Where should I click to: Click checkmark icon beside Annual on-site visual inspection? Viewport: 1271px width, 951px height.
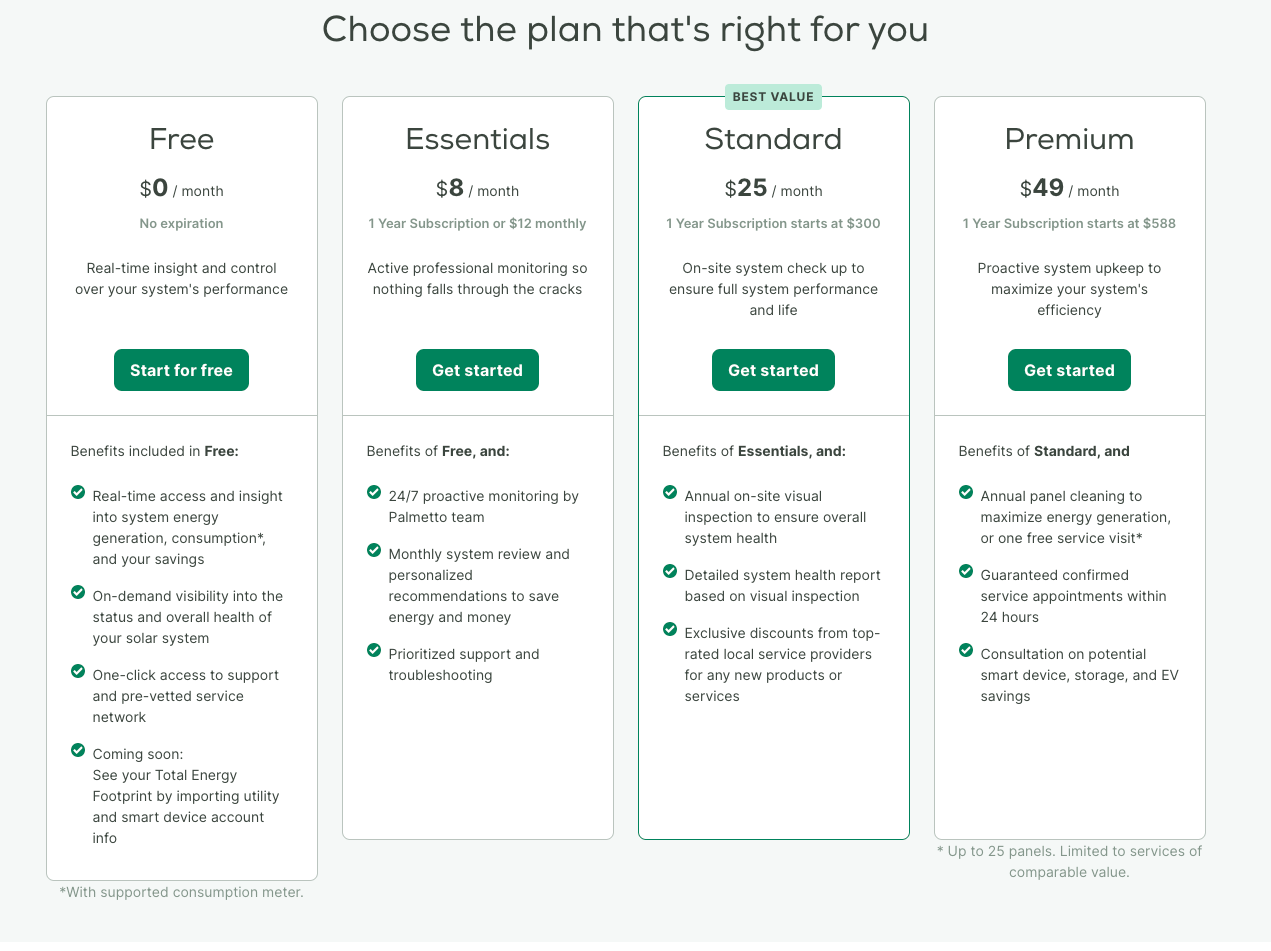coord(670,492)
